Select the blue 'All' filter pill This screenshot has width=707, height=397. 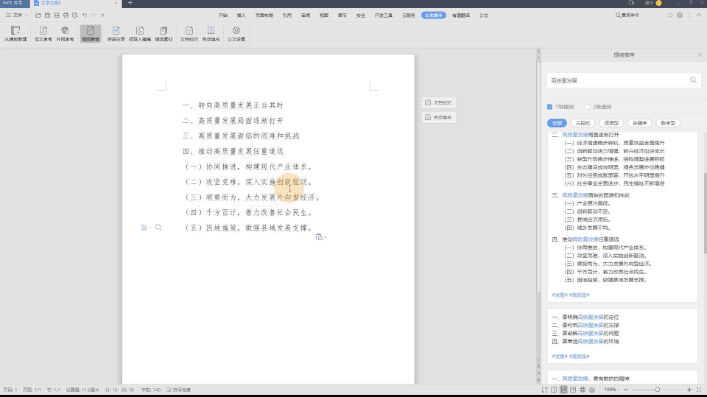(557, 123)
